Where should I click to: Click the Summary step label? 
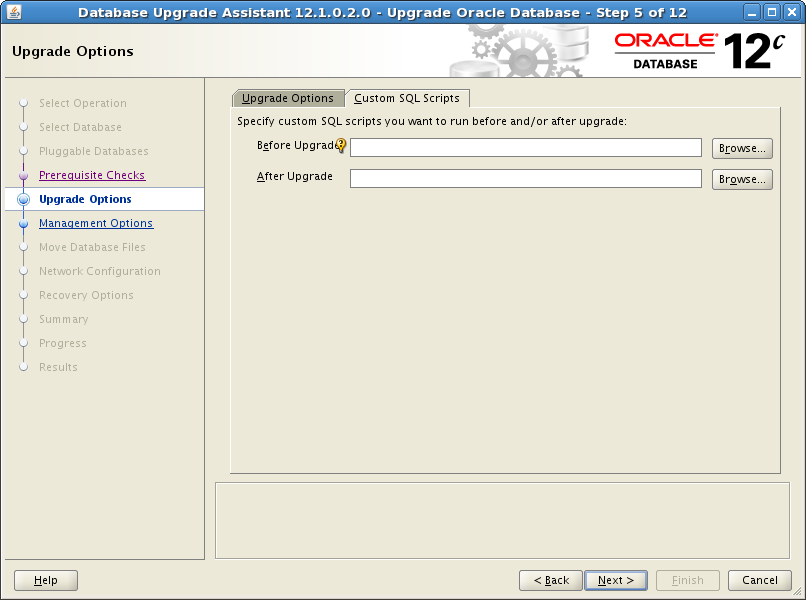(x=64, y=319)
